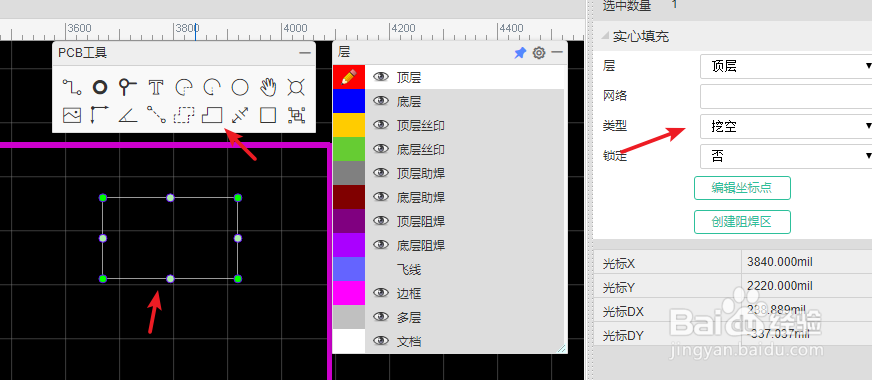Select the Pad tool
This screenshot has height=380, width=872.
(x=100, y=87)
